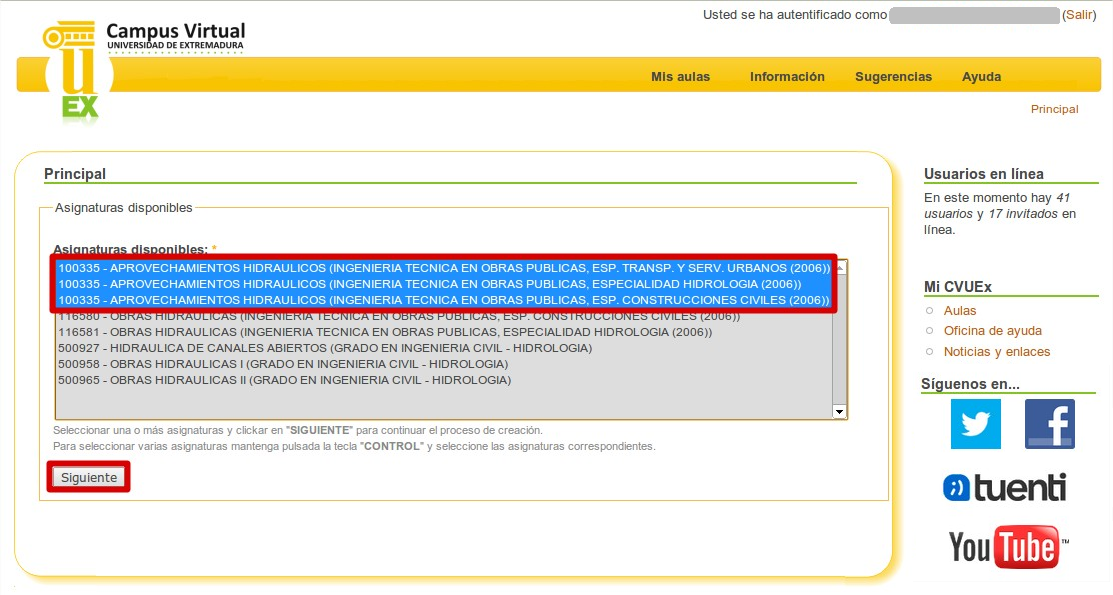Open the Twitter icon link
This screenshot has height=595, width=1113.
coord(975,424)
